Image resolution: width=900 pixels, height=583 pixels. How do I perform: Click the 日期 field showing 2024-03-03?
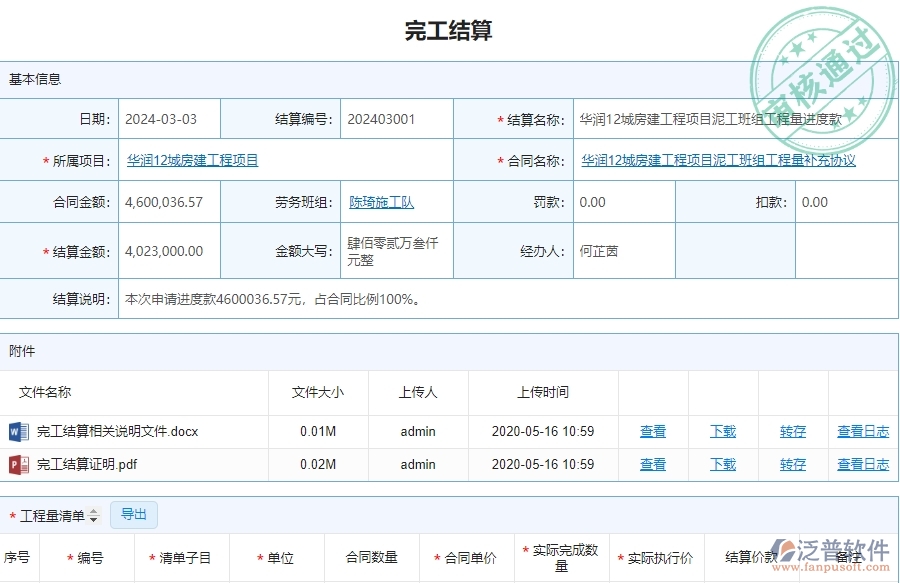161,119
